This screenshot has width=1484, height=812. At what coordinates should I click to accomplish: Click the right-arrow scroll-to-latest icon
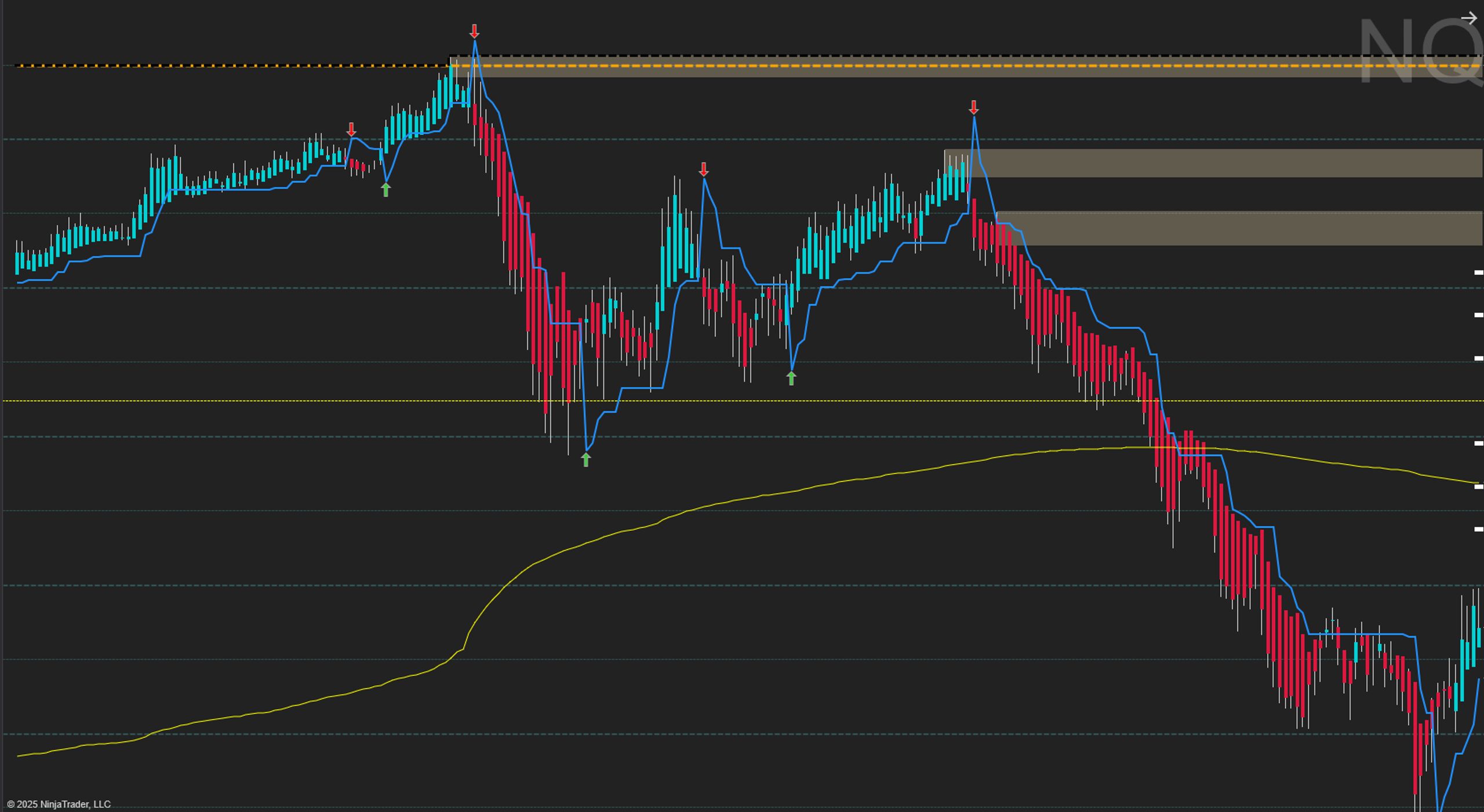[x=1468, y=19]
